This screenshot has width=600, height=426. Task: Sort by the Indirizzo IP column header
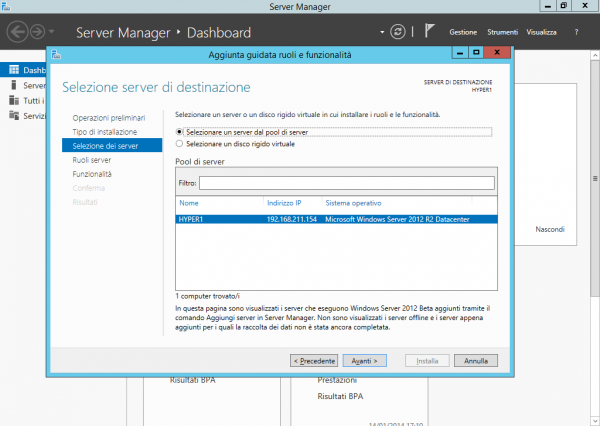tap(284, 203)
